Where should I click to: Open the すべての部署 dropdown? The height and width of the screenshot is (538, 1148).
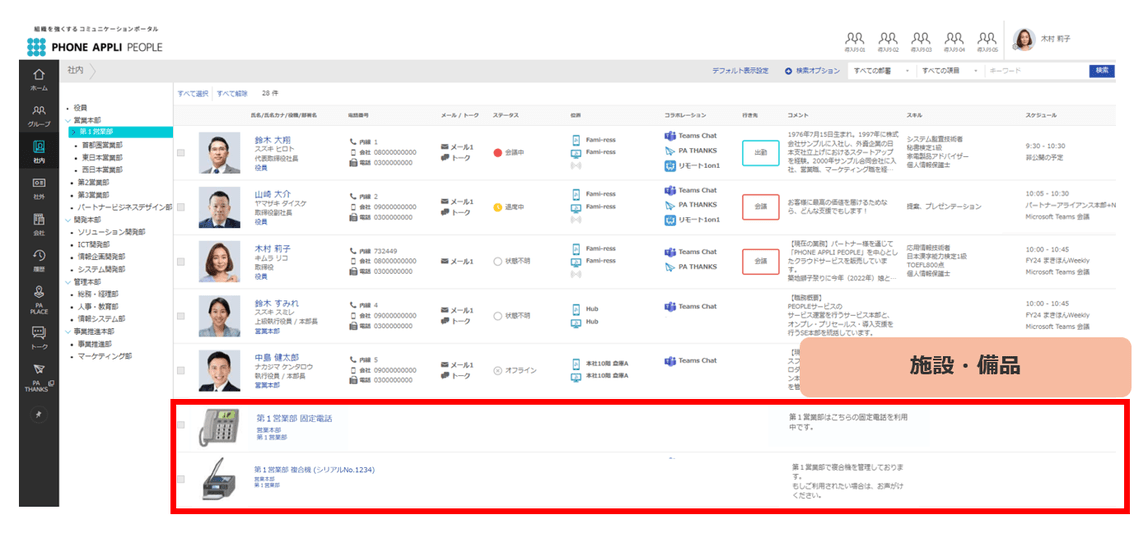point(879,71)
